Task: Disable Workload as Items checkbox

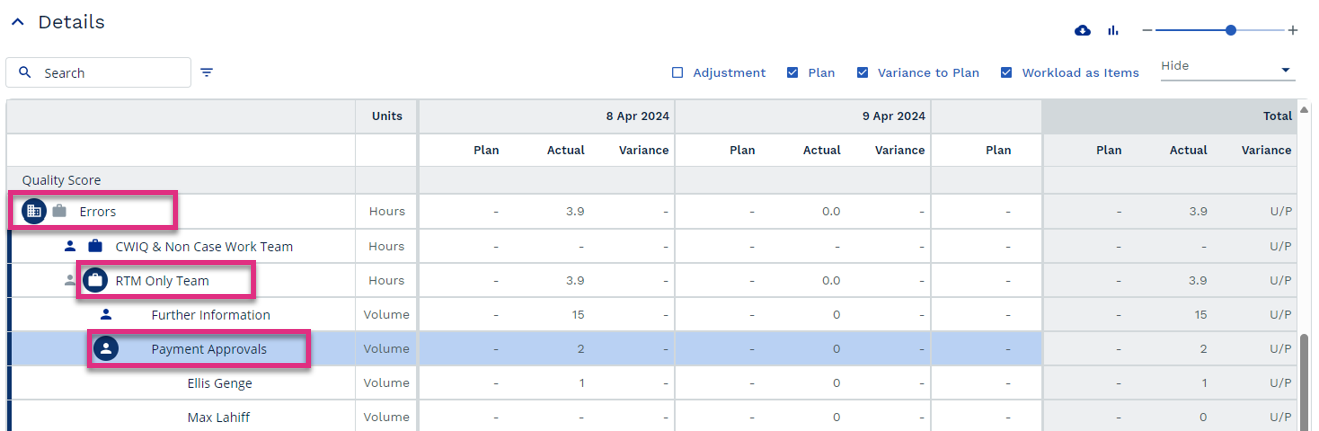Action: 1006,73
